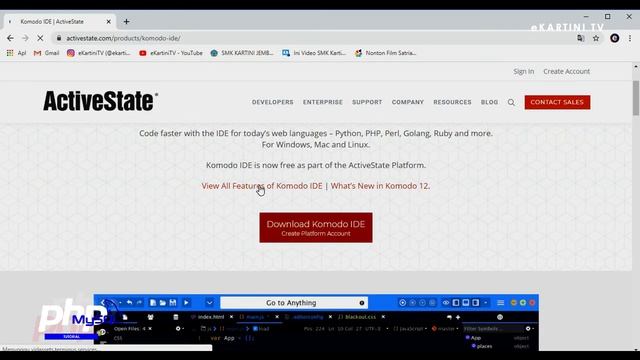Click the ActiveState logo

100,101
